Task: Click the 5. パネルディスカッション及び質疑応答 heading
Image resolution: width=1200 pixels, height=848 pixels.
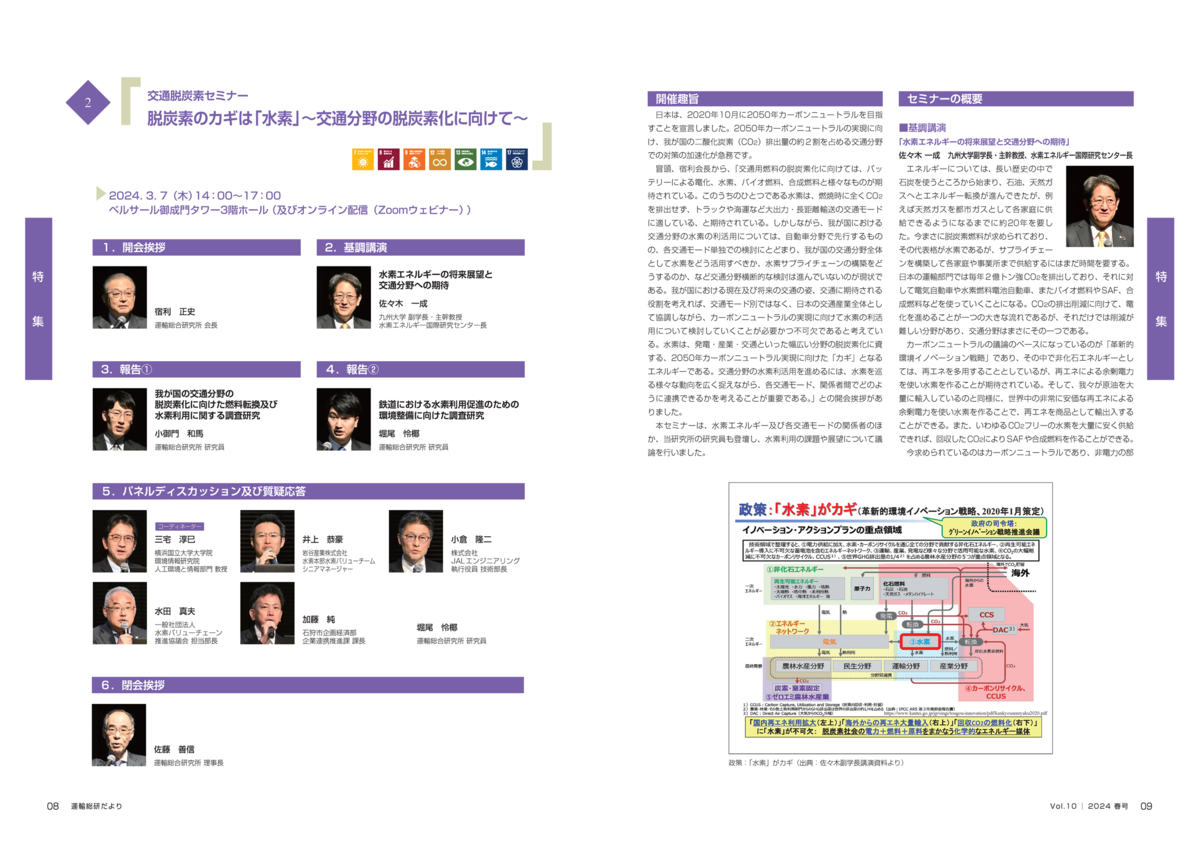Action: tap(308, 491)
